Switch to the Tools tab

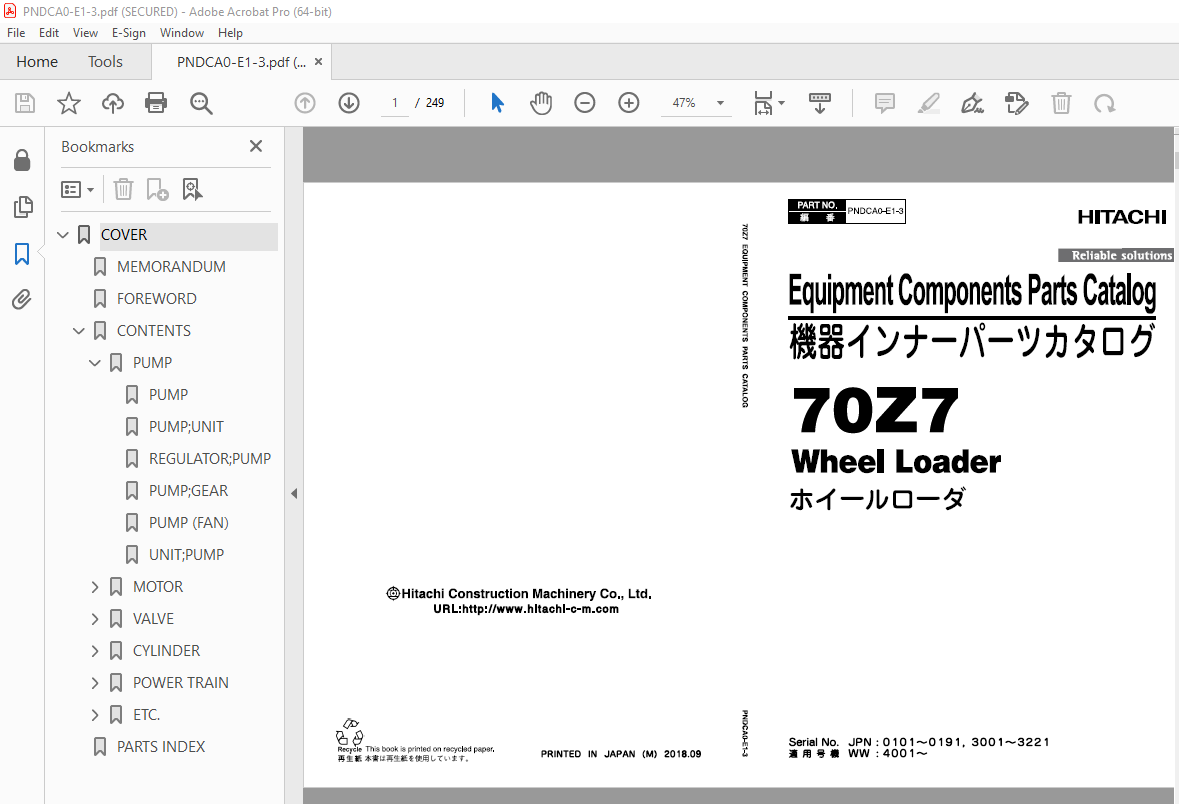[x=105, y=62]
